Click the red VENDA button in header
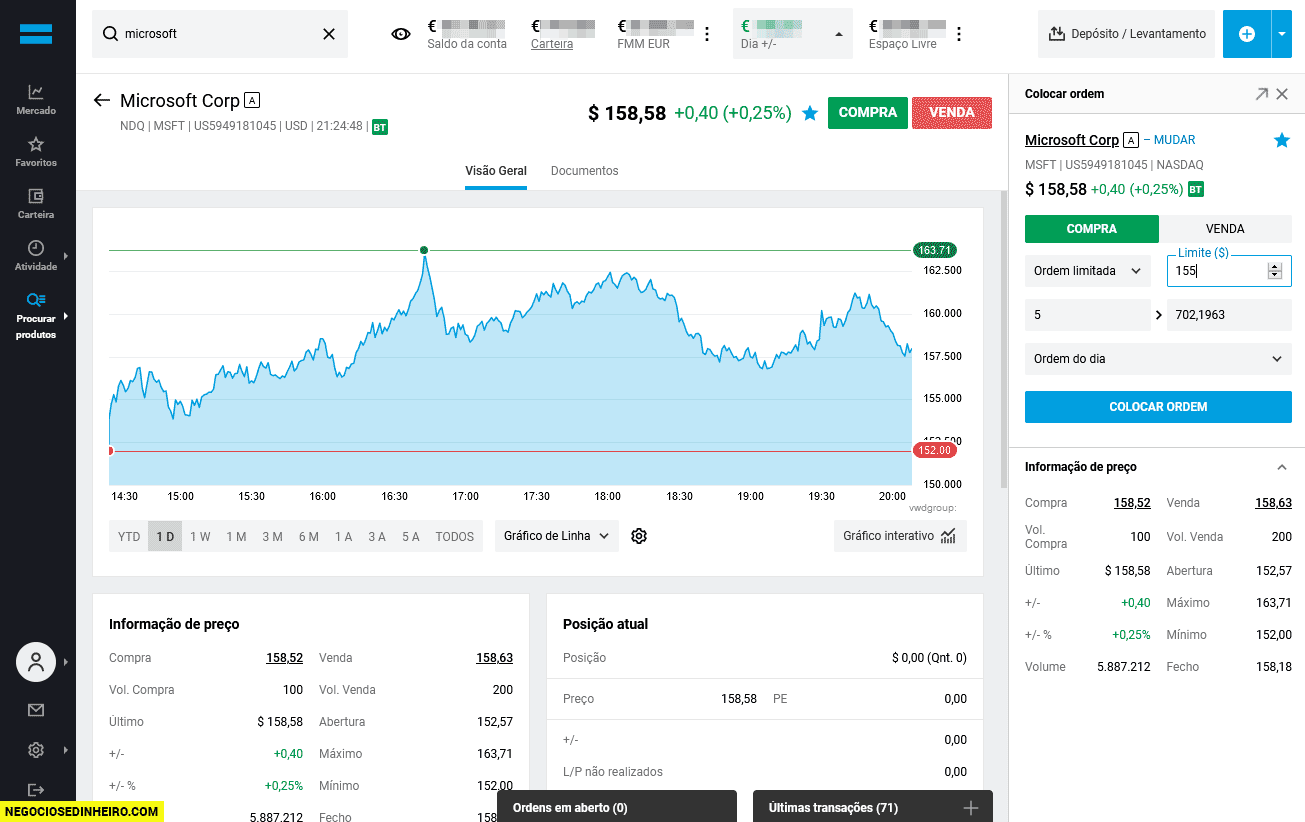The height and width of the screenshot is (822, 1305). pyautogui.click(x=952, y=113)
